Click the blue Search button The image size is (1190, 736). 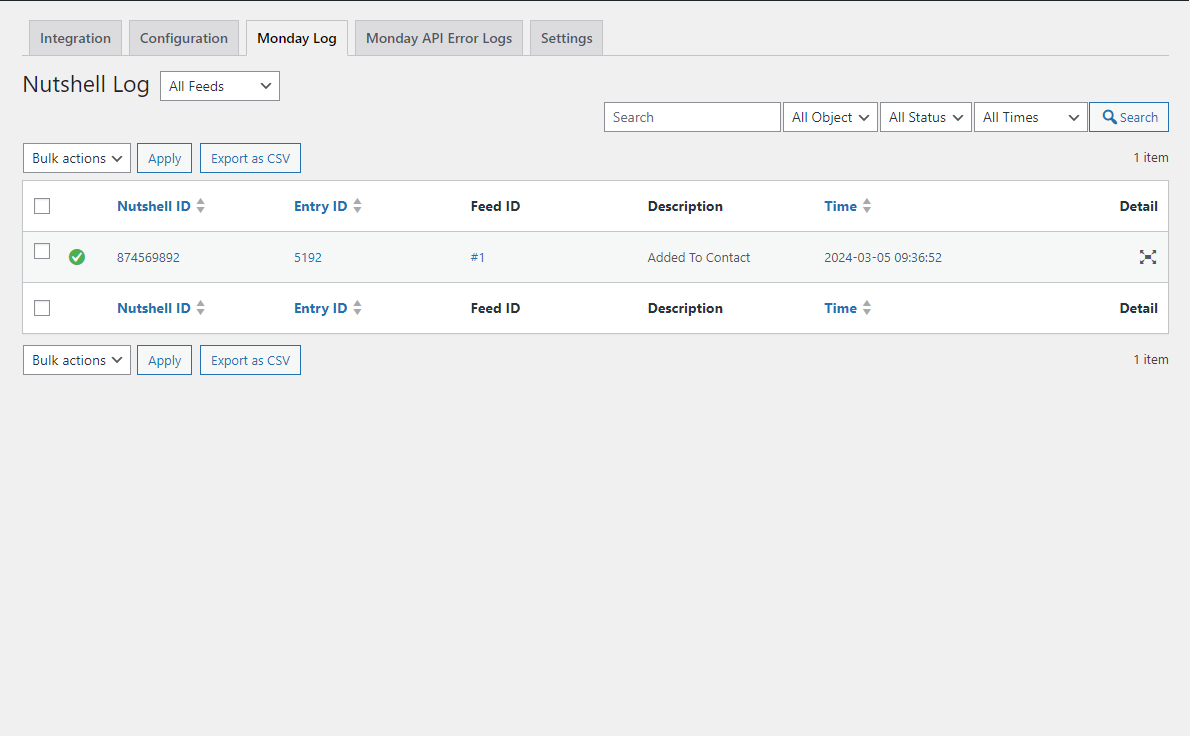[x=1129, y=117]
